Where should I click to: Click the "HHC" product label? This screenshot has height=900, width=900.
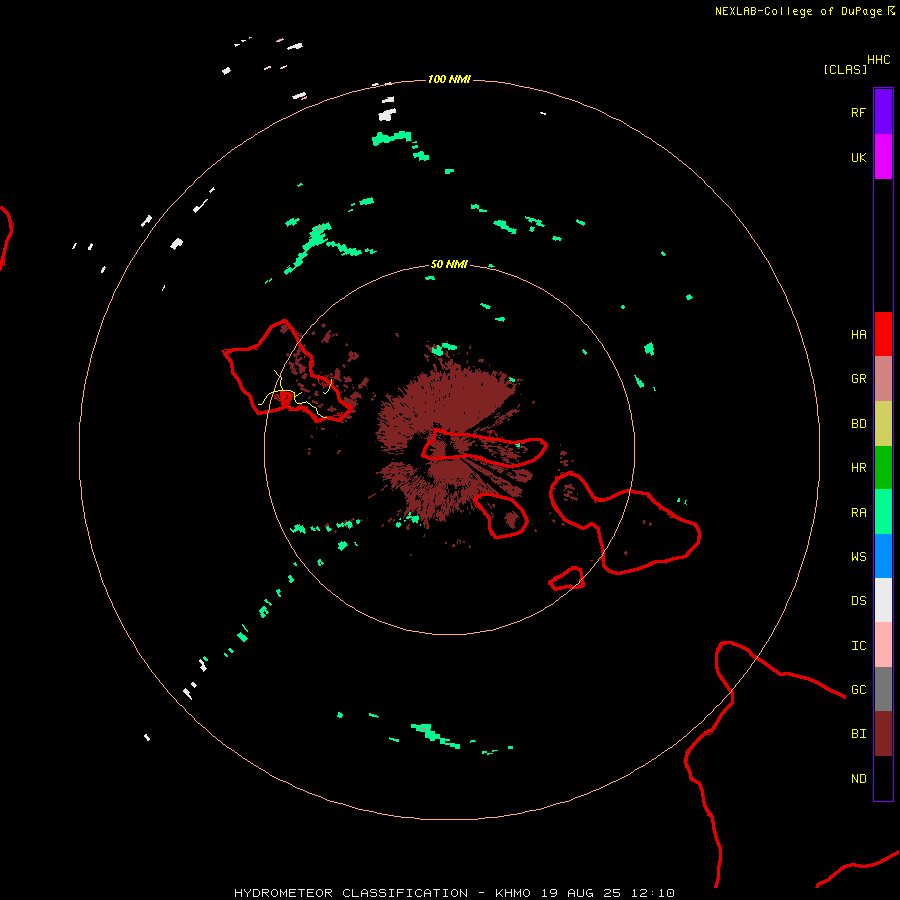879,60
